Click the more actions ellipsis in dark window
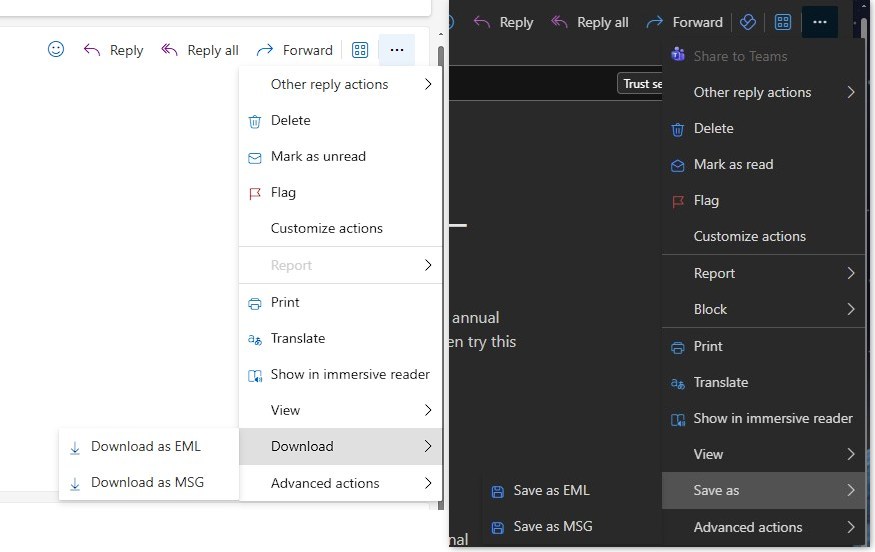 pos(820,22)
